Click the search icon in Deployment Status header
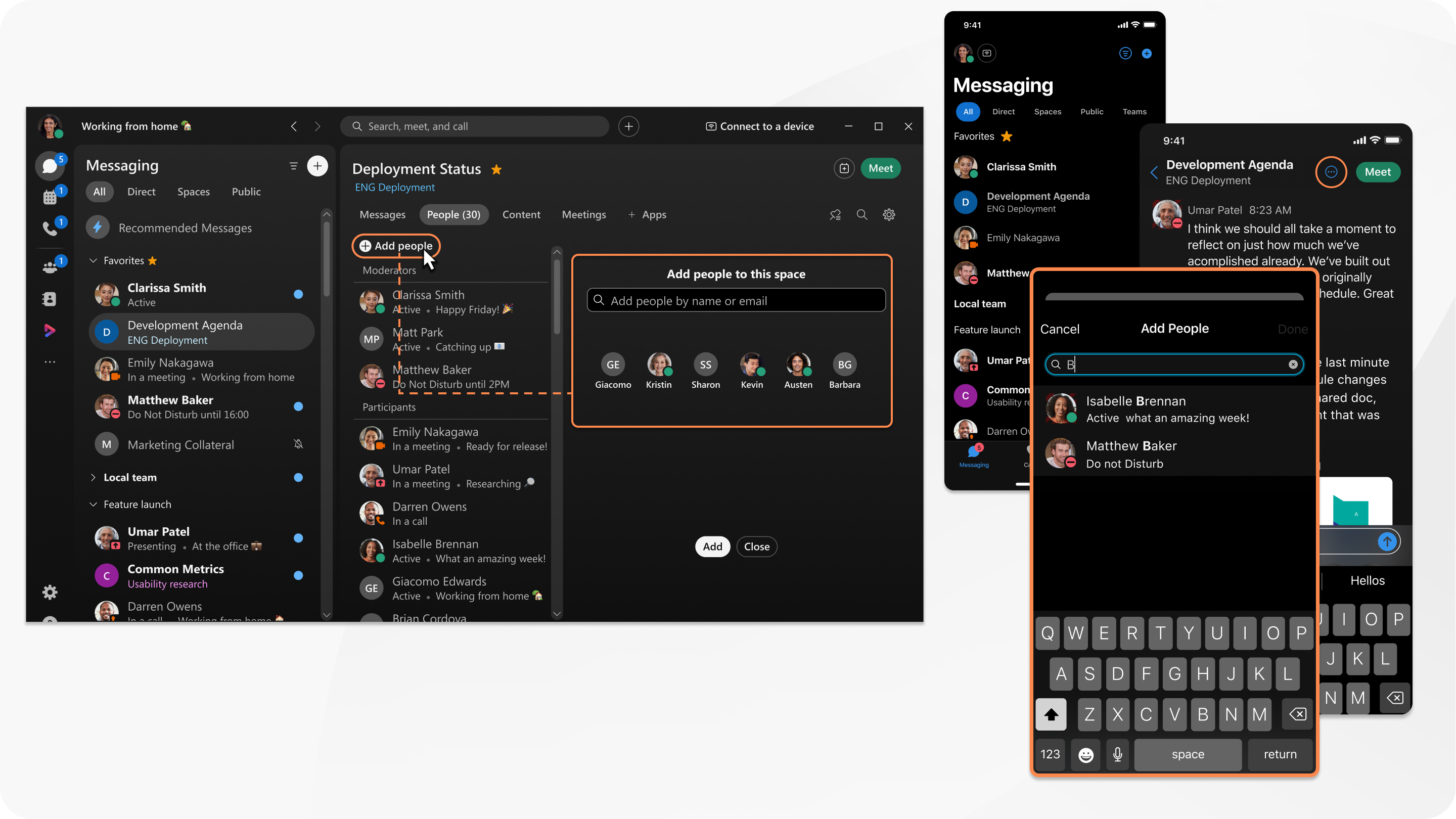The width and height of the screenshot is (1456, 819). tap(861, 214)
